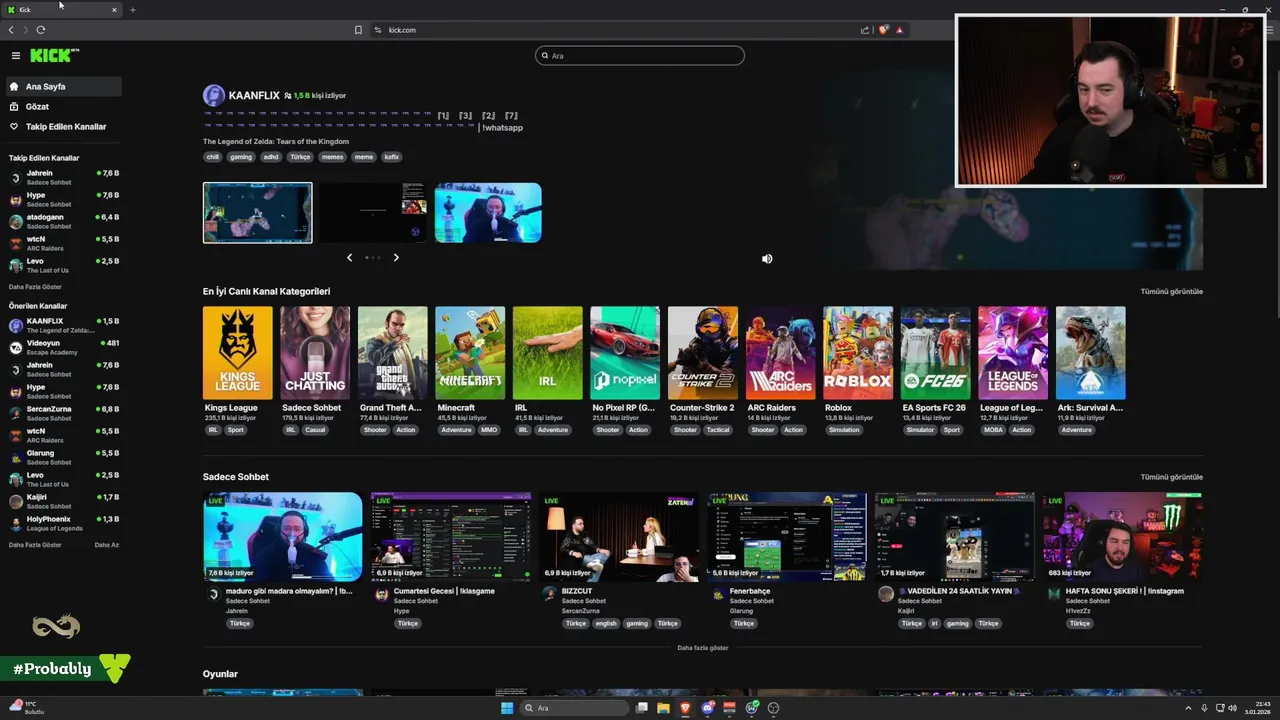Screen dimensions: 1280x720
Task: Click the Kick search field
Action: tap(640, 56)
